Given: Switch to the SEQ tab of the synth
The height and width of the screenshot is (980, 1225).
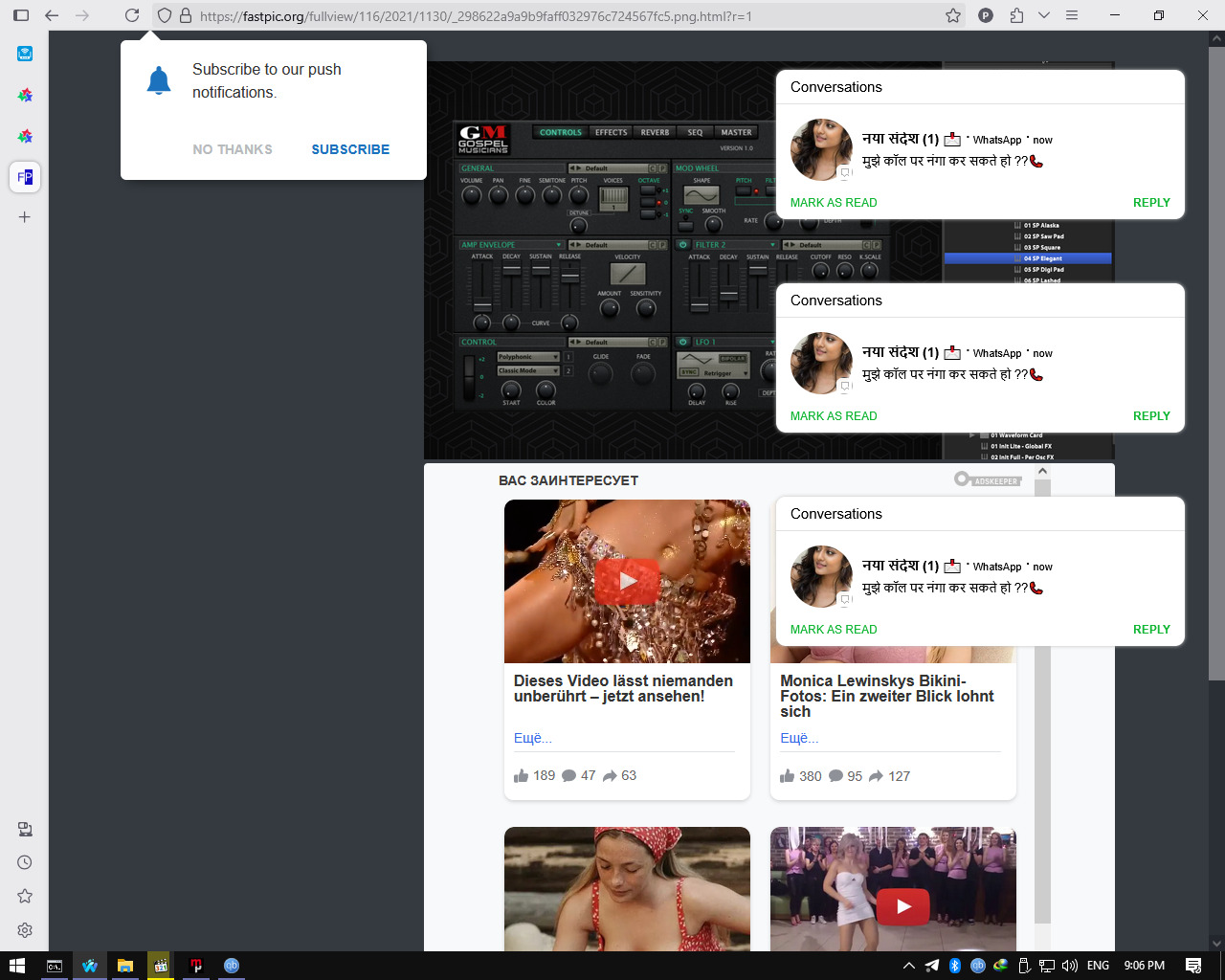Looking at the screenshot, I should pyautogui.click(x=695, y=132).
